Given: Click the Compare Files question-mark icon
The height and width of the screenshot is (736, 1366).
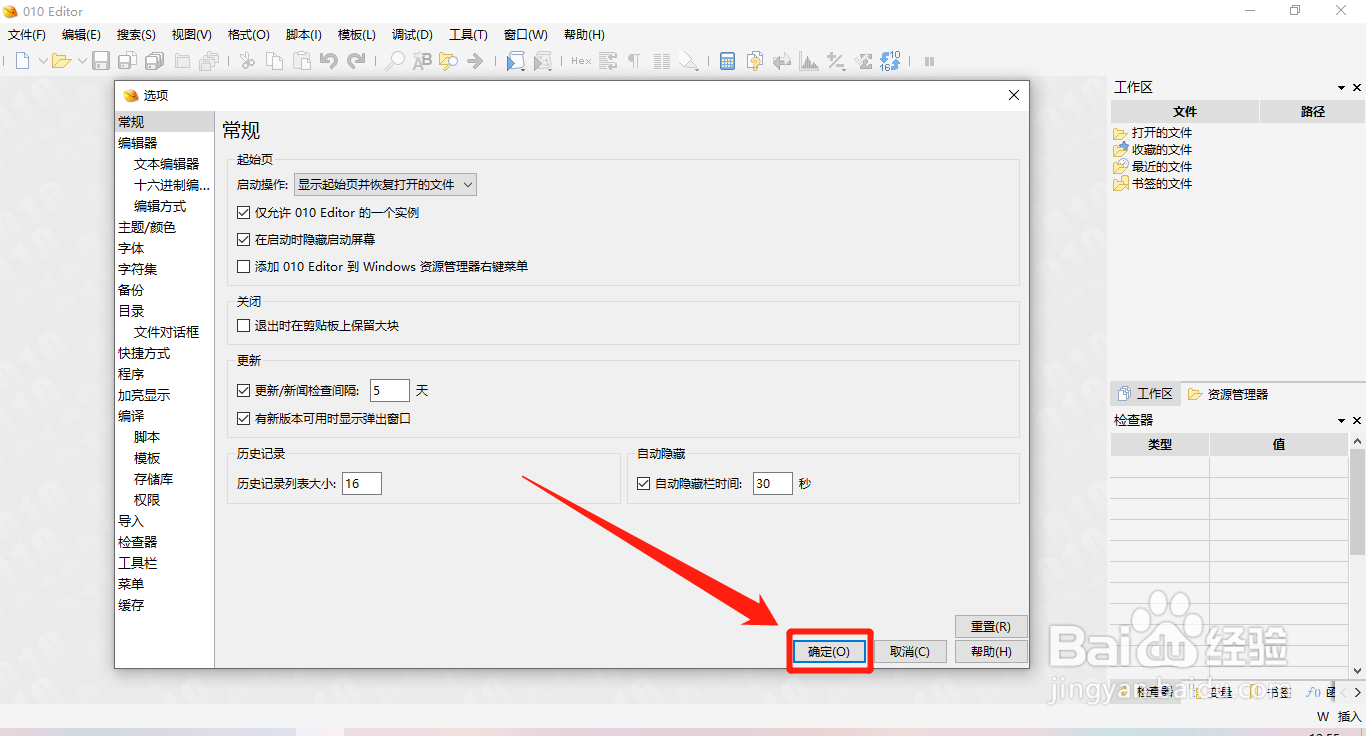Looking at the screenshot, I should [x=755, y=61].
